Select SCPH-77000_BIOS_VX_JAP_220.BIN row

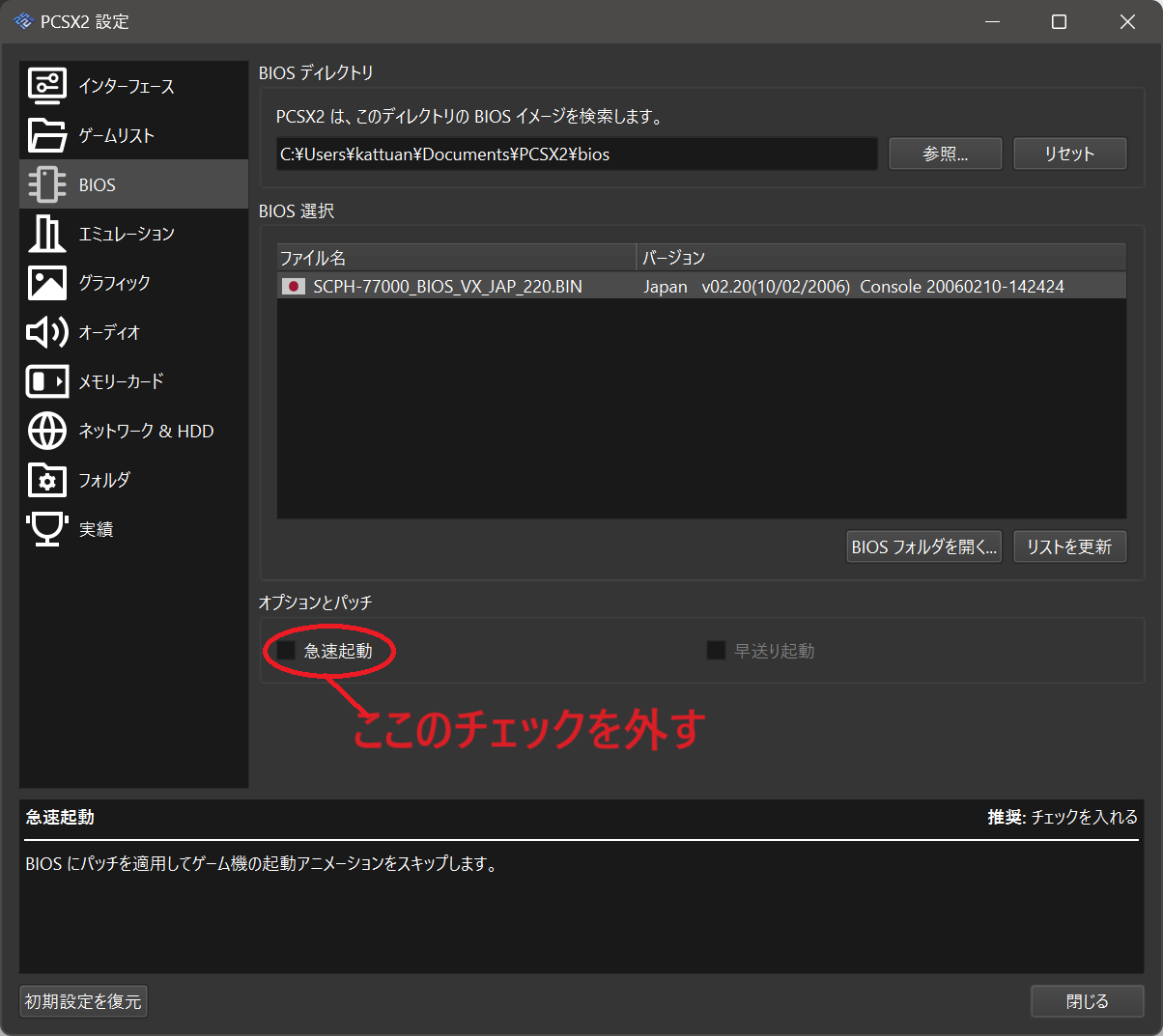tap(701, 287)
